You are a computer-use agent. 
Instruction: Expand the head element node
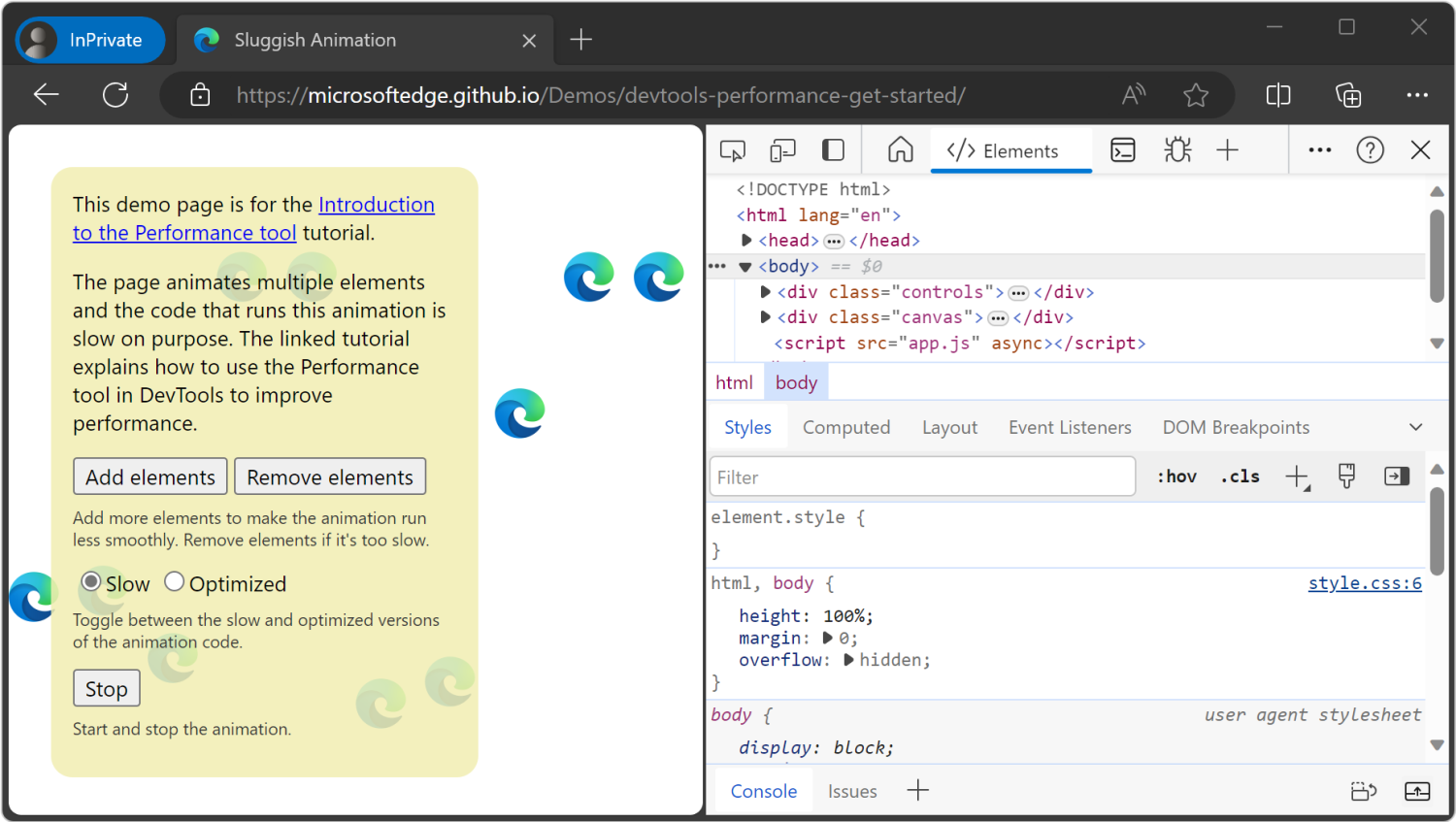coord(746,240)
